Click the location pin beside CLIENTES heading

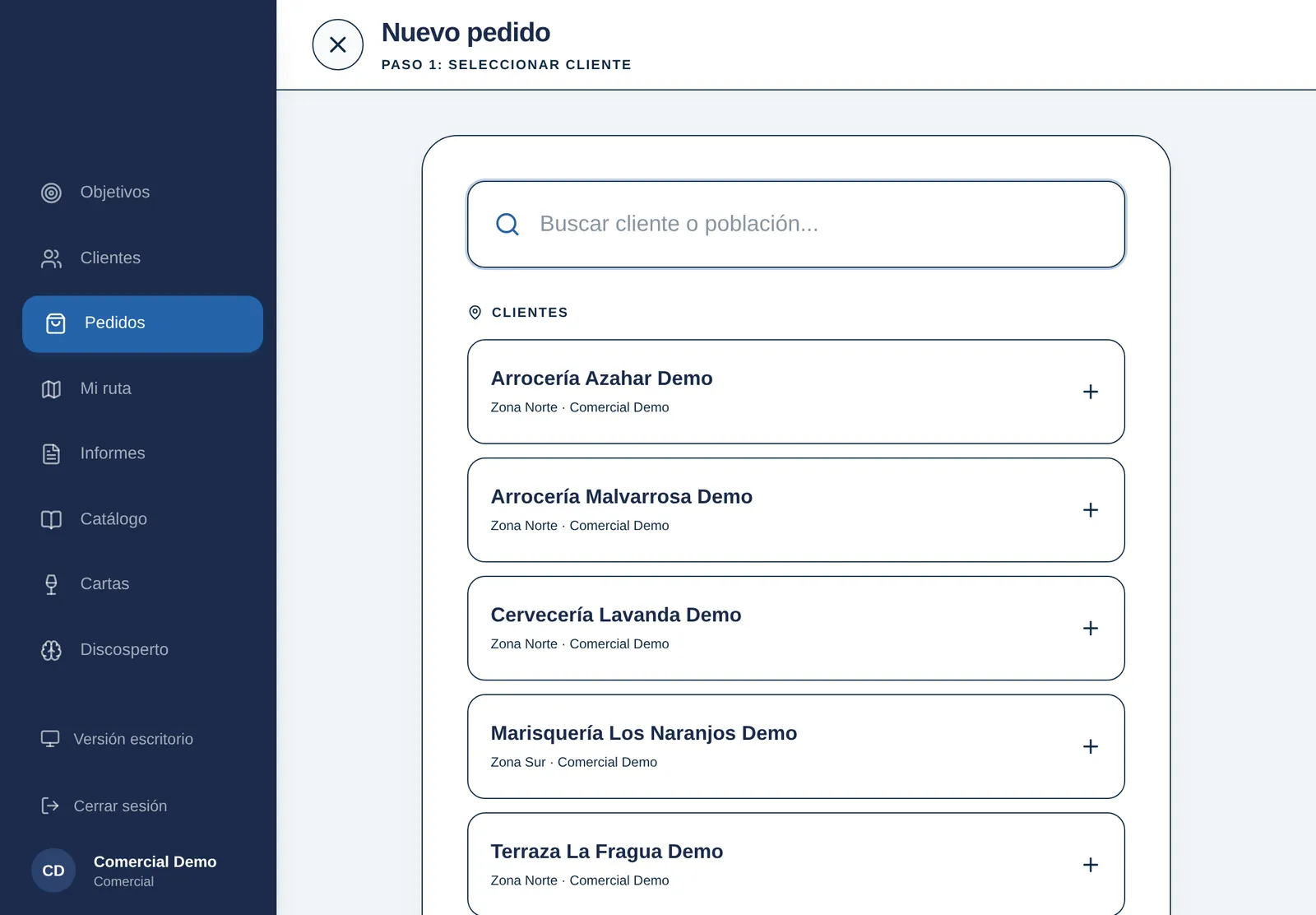point(475,313)
